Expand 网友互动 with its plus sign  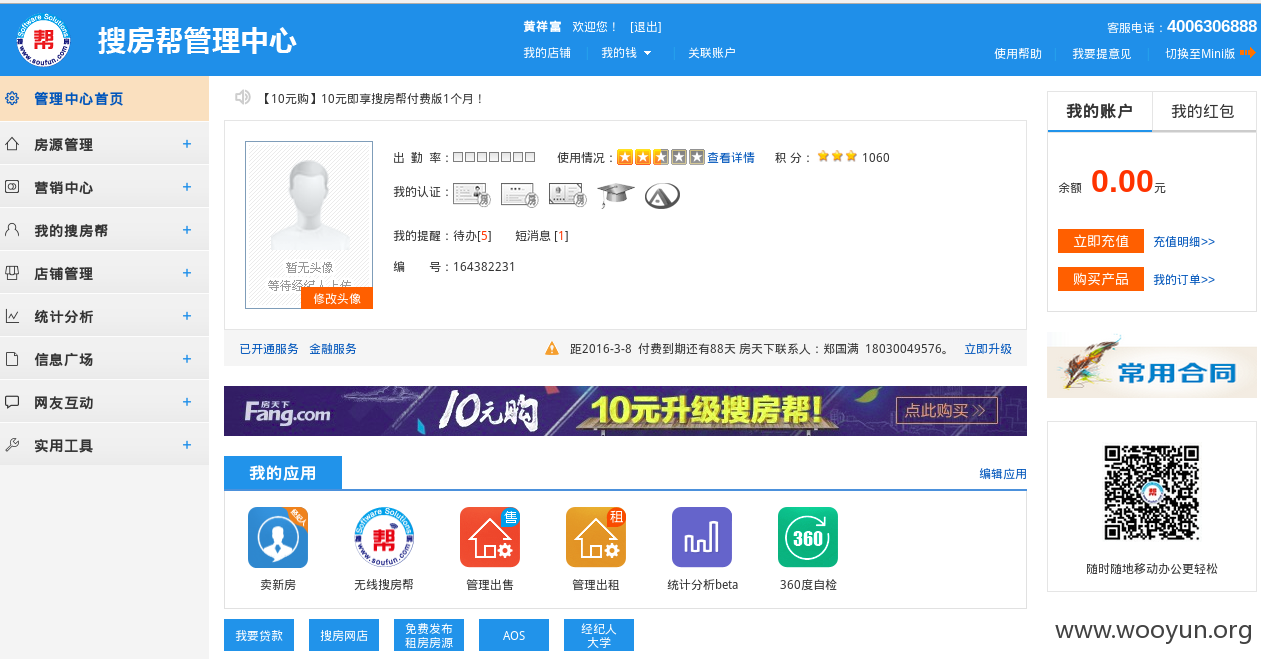(187, 402)
